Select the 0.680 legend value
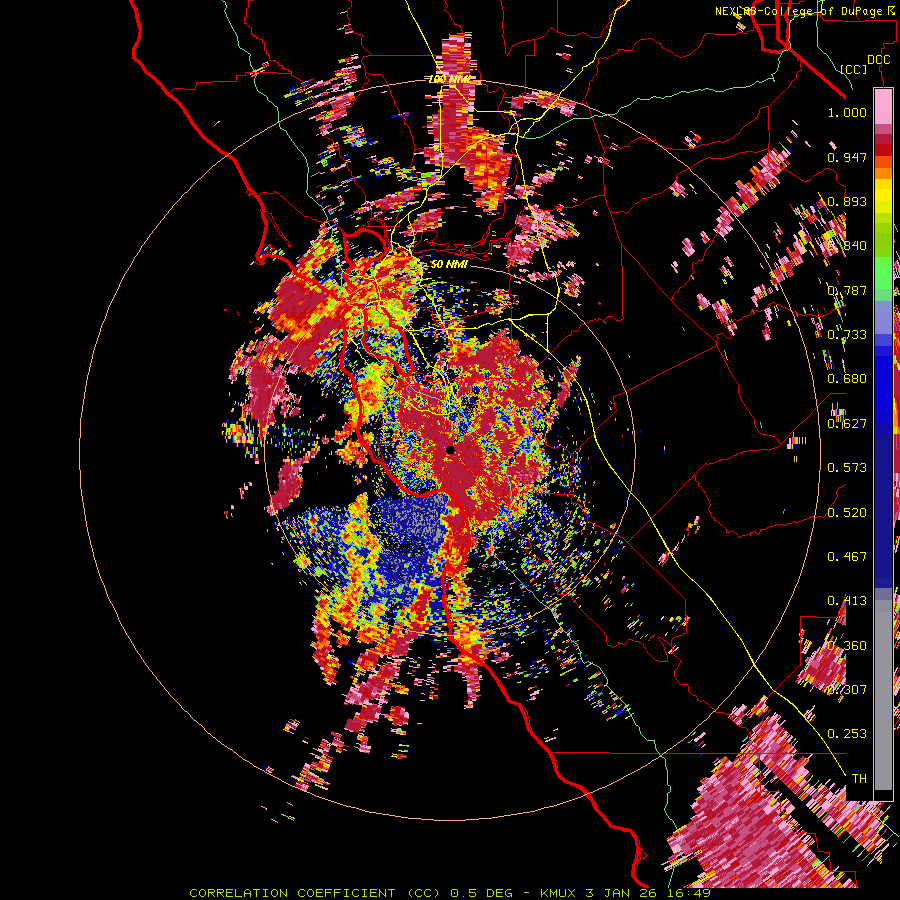 point(847,379)
